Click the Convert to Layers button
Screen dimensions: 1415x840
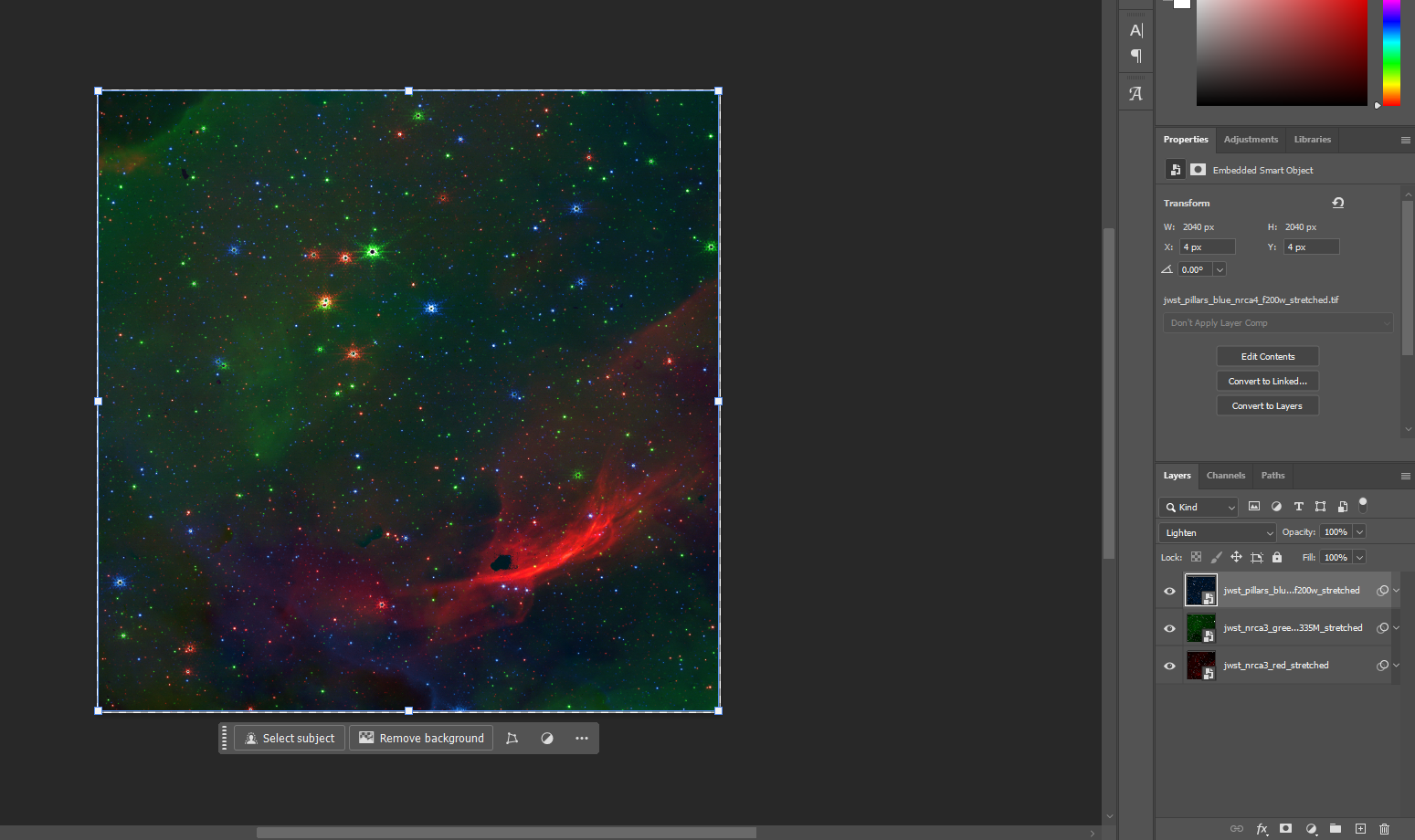point(1267,405)
